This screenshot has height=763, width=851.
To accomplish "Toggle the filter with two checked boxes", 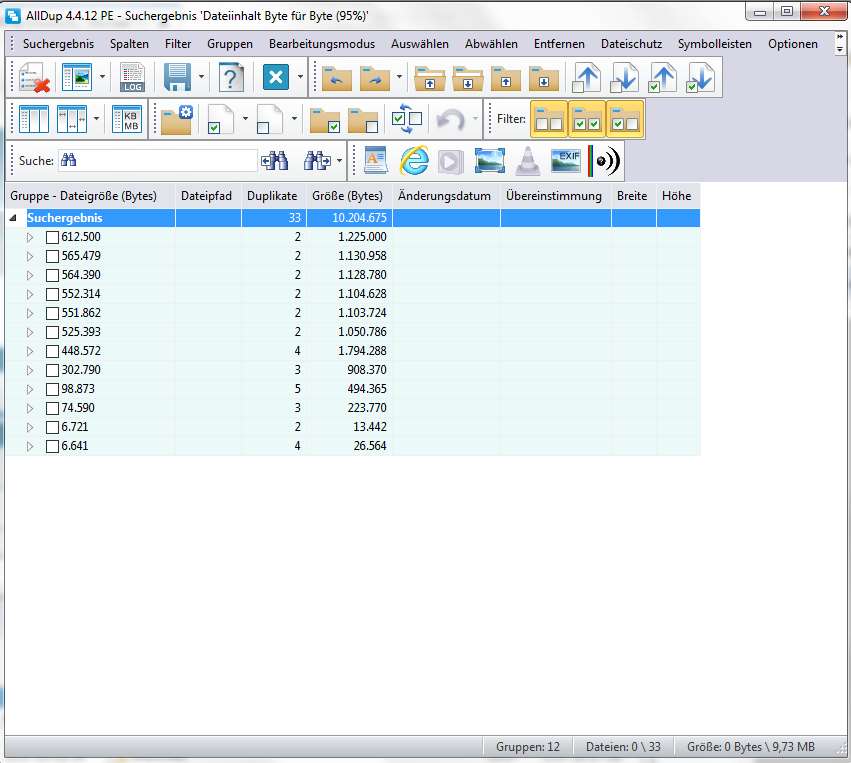I will (587, 119).
